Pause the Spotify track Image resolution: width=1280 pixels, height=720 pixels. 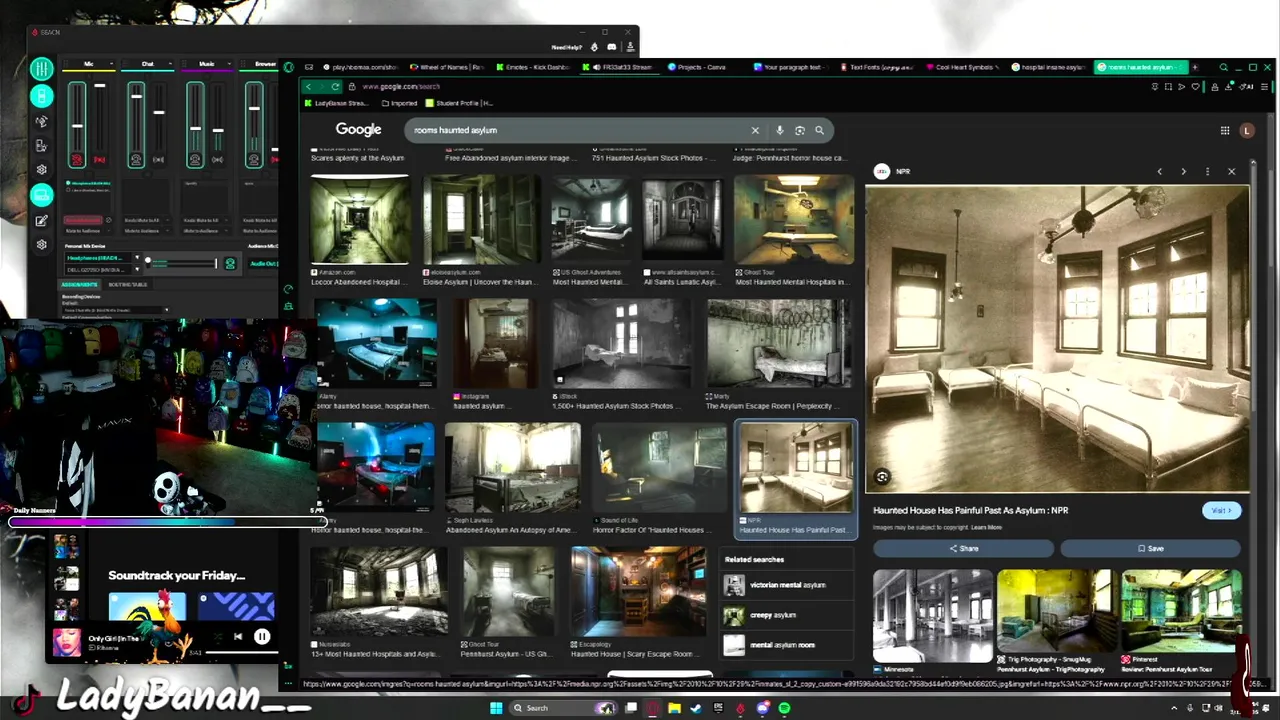click(262, 636)
